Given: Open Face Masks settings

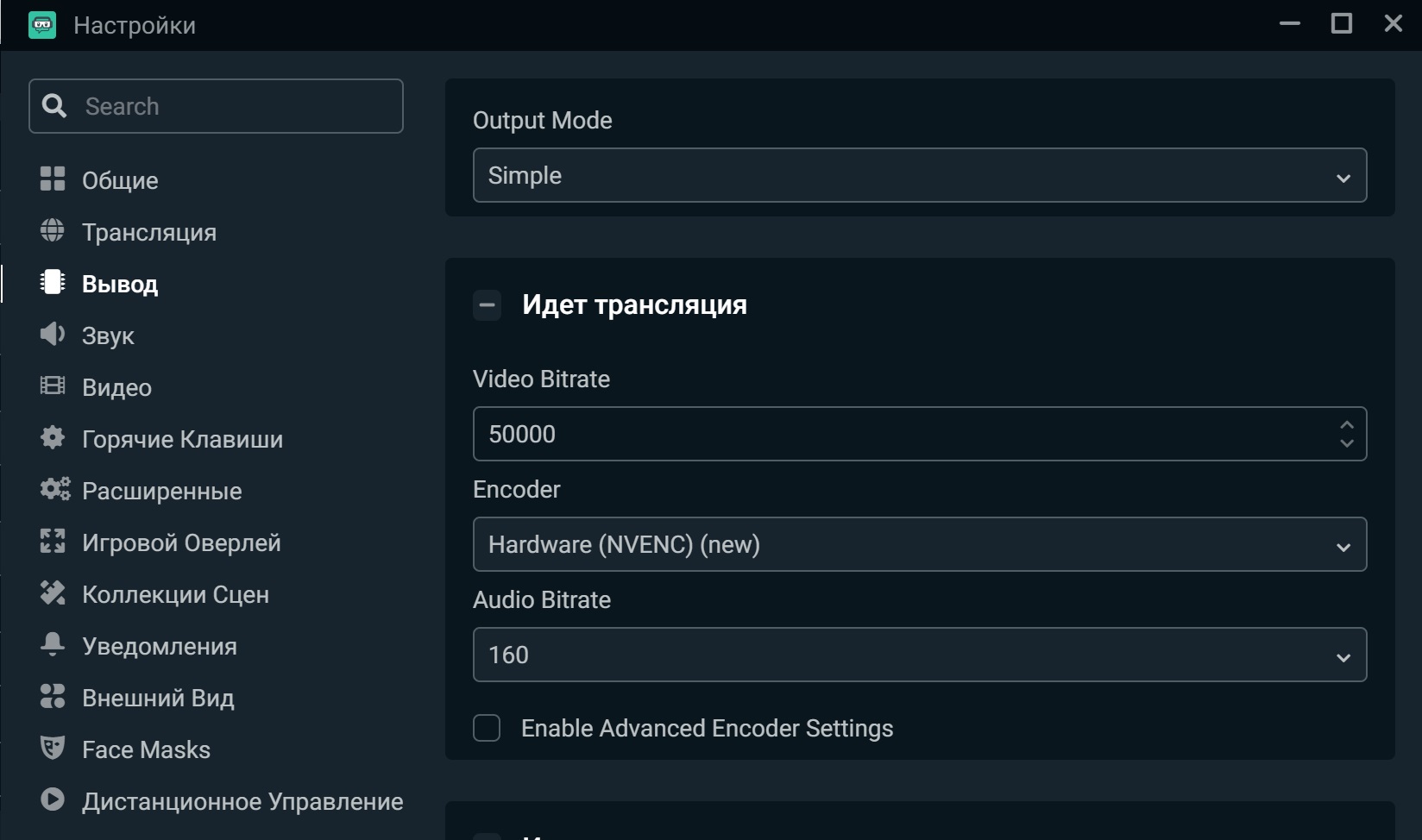Looking at the screenshot, I should (146, 750).
